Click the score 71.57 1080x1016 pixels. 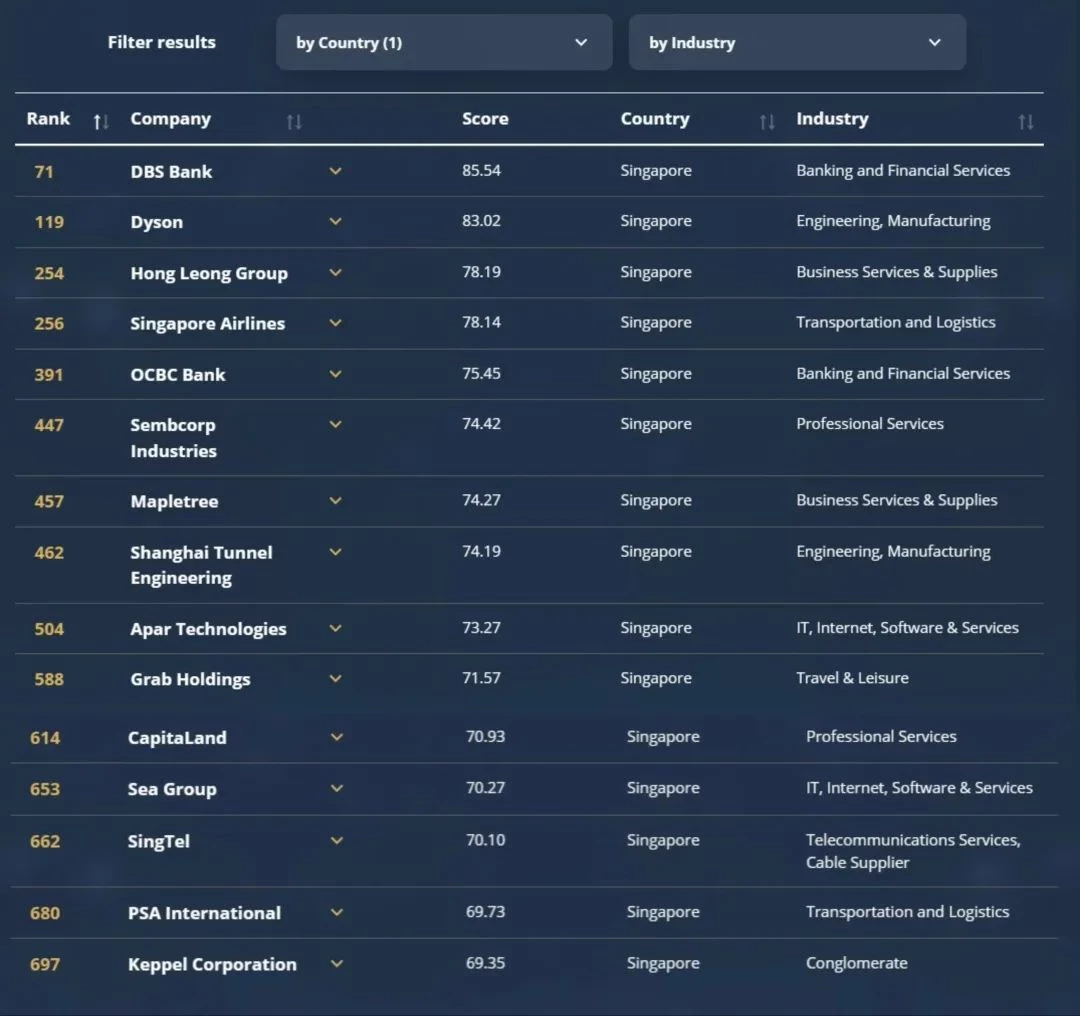click(x=481, y=678)
